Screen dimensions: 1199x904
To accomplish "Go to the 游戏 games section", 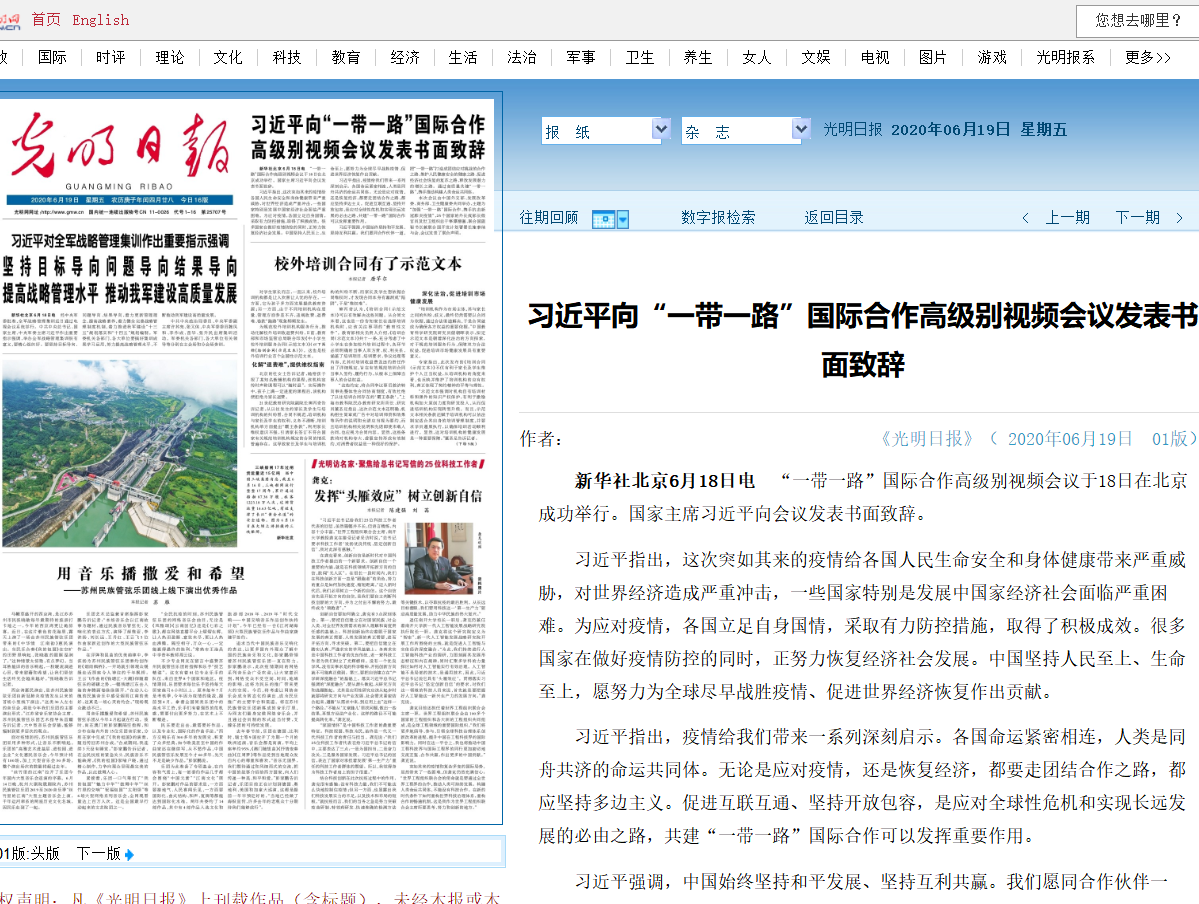I will click(x=992, y=57).
